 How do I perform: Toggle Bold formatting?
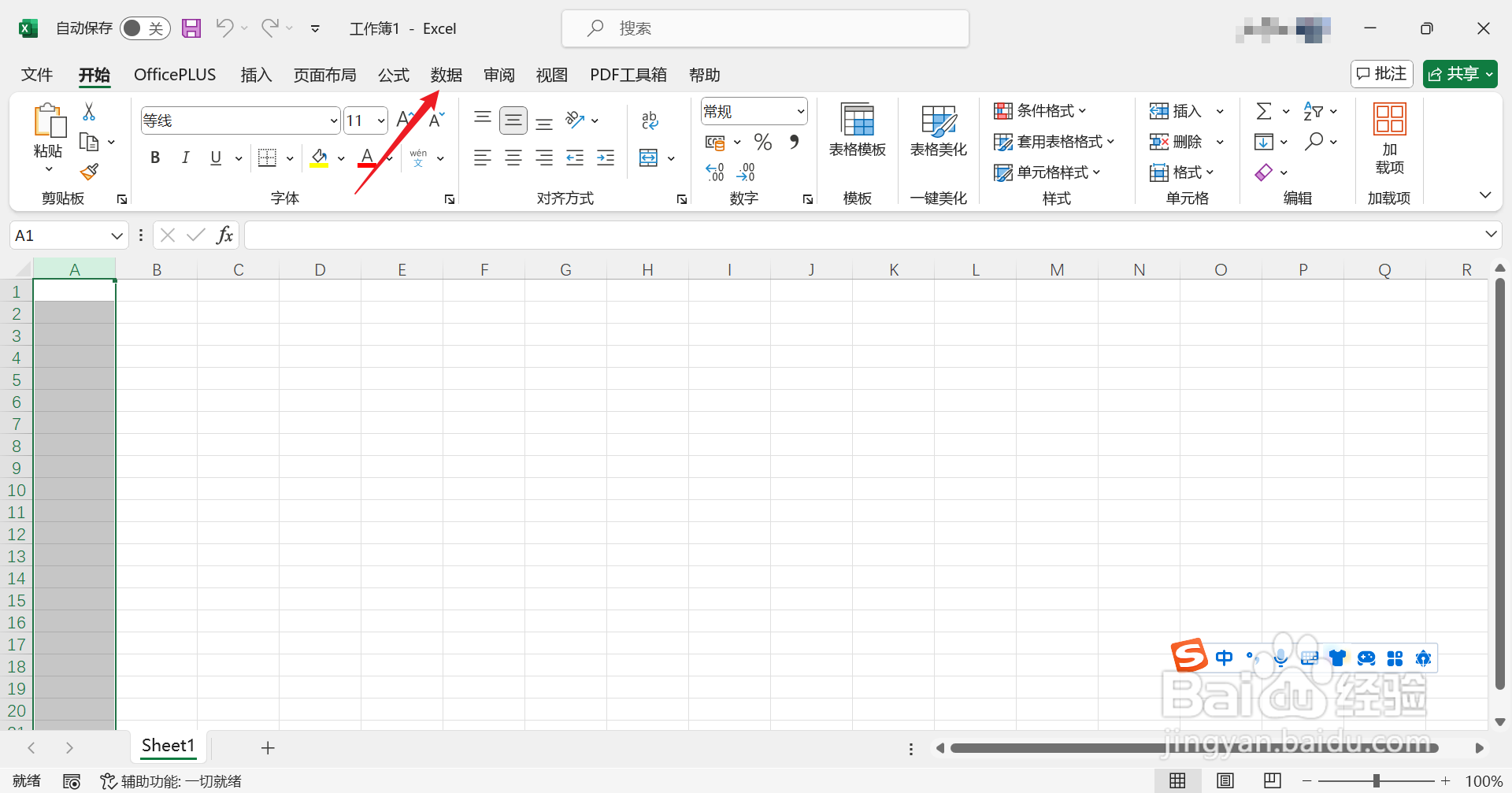coord(155,157)
